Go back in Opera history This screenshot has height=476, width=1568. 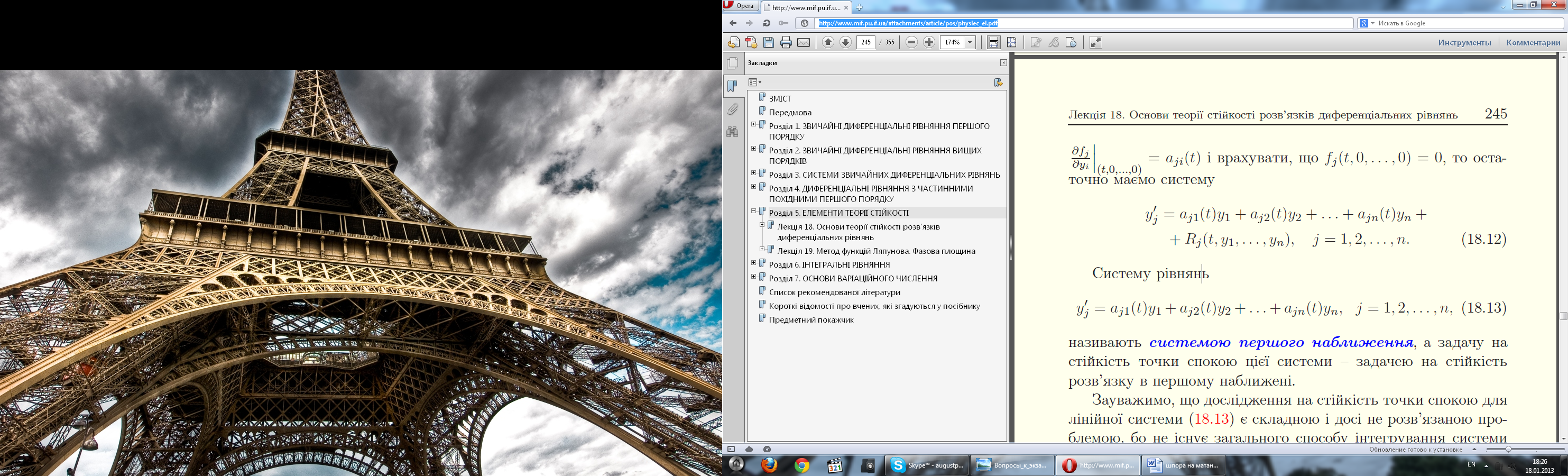(x=733, y=23)
